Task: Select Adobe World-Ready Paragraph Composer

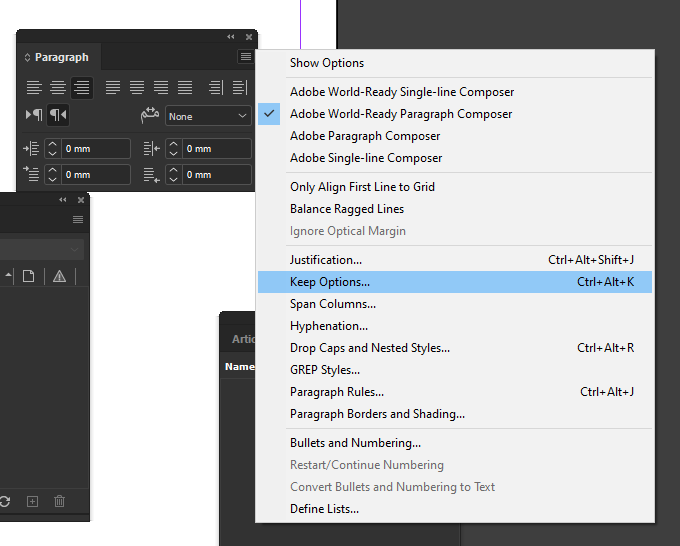Action: coord(455,114)
